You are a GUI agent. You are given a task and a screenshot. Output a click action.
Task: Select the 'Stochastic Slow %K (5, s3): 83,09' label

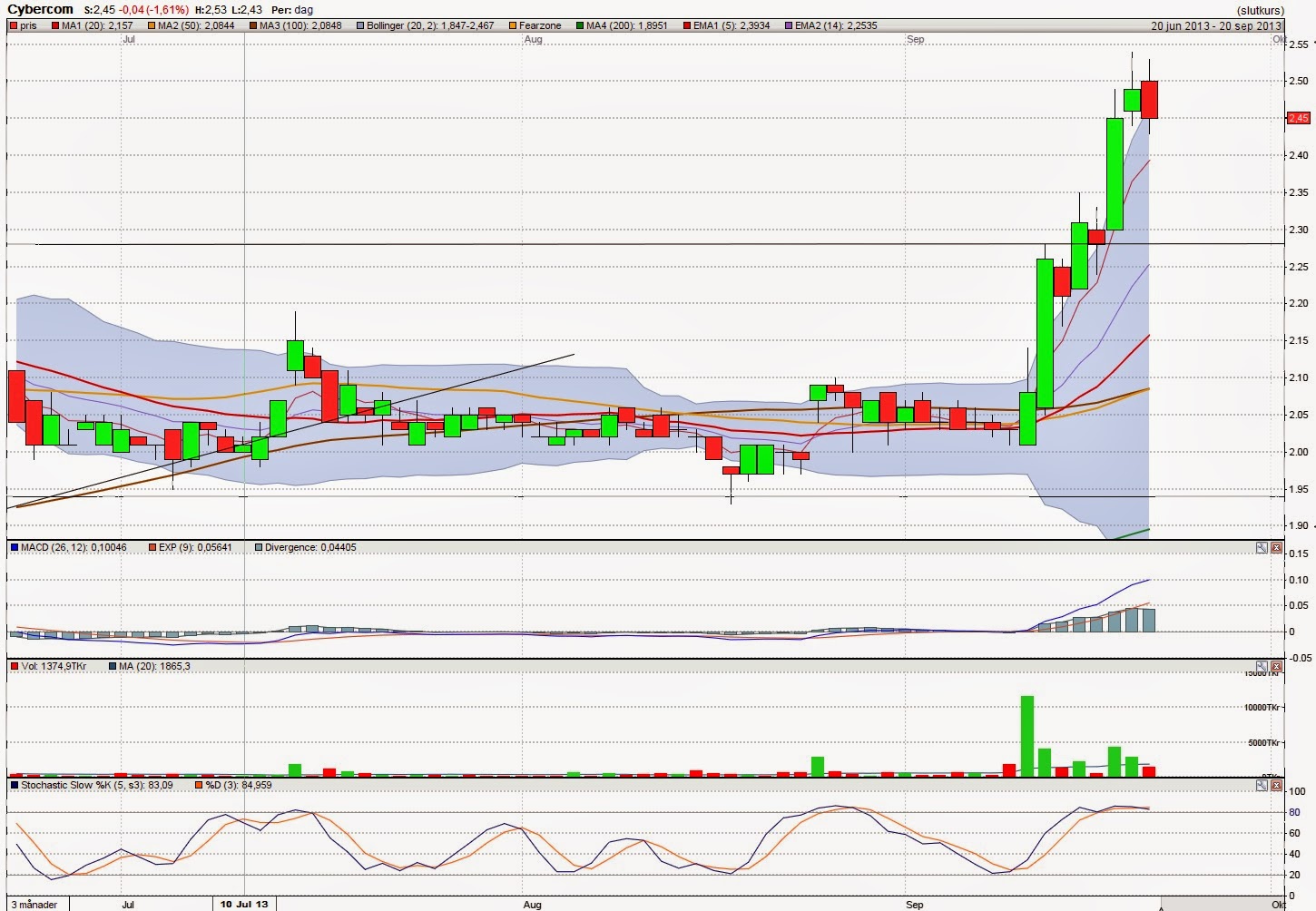pos(97,785)
